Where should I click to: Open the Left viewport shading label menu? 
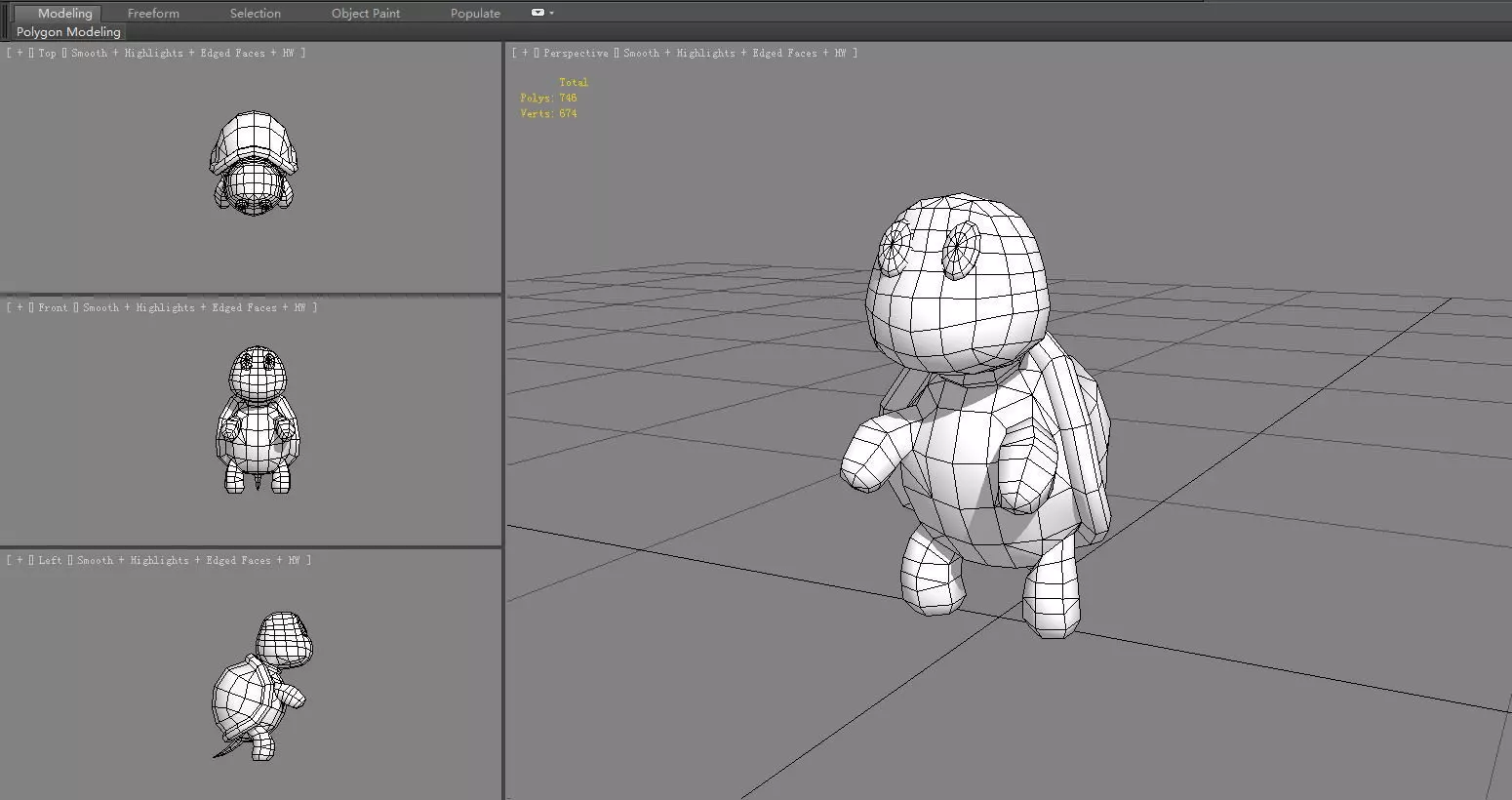(x=188, y=560)
